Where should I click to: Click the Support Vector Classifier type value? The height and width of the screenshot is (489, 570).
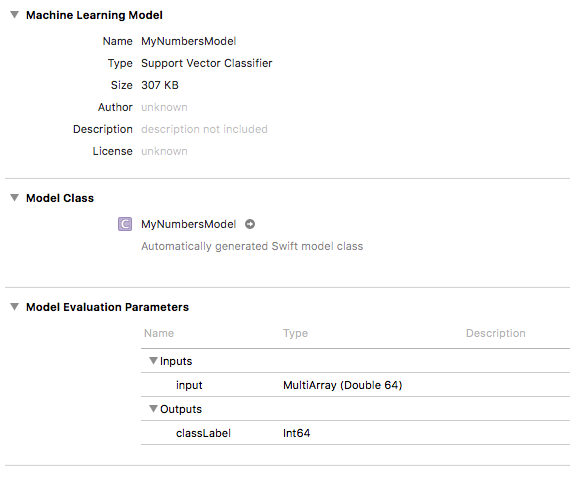206,63
